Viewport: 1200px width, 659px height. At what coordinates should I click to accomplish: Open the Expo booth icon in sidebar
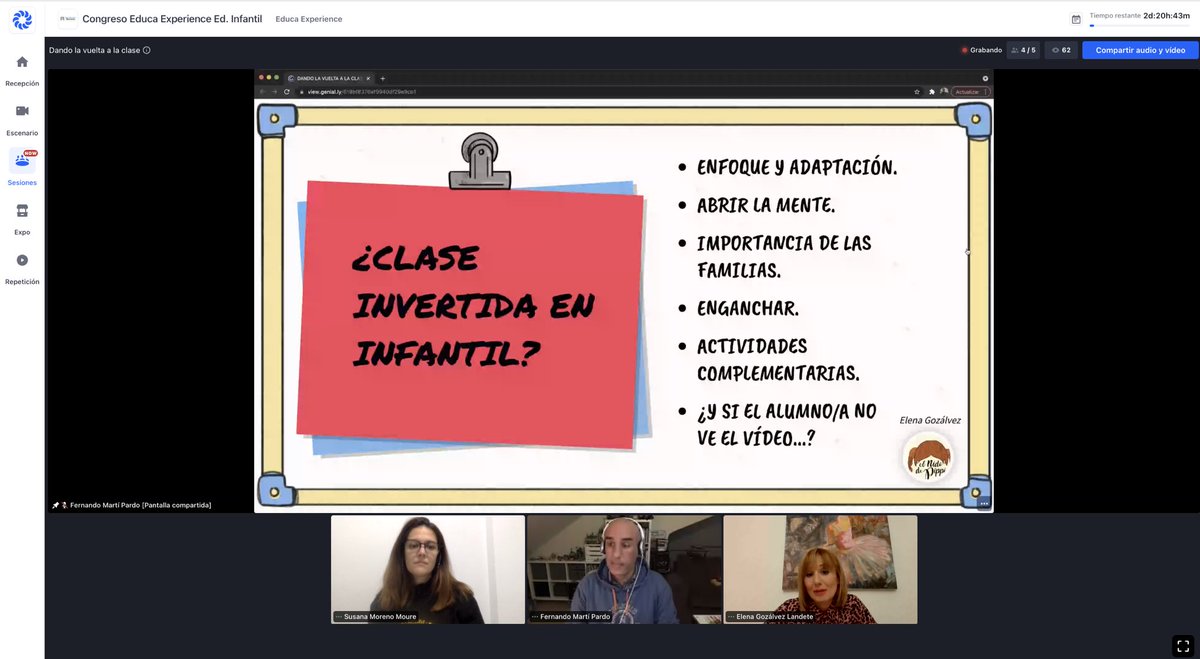point(22,211)
